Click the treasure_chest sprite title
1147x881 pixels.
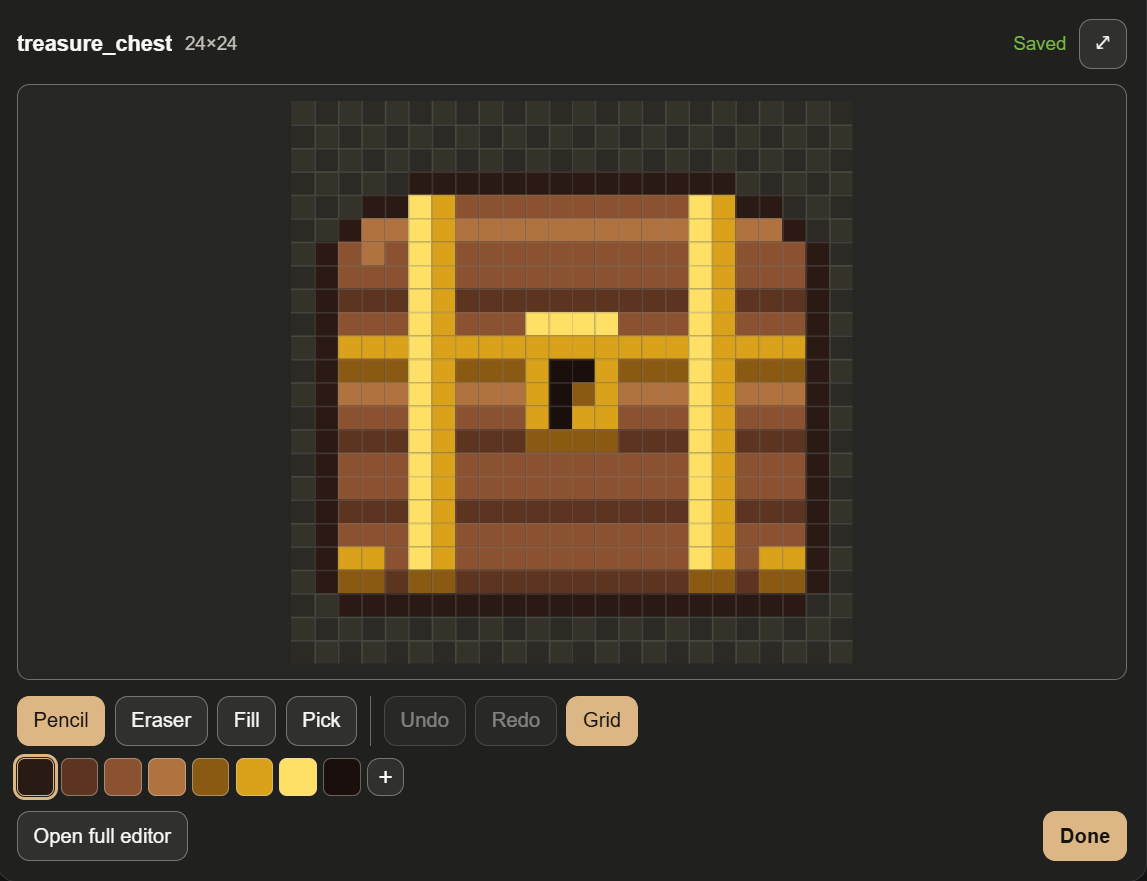(94, 44)
